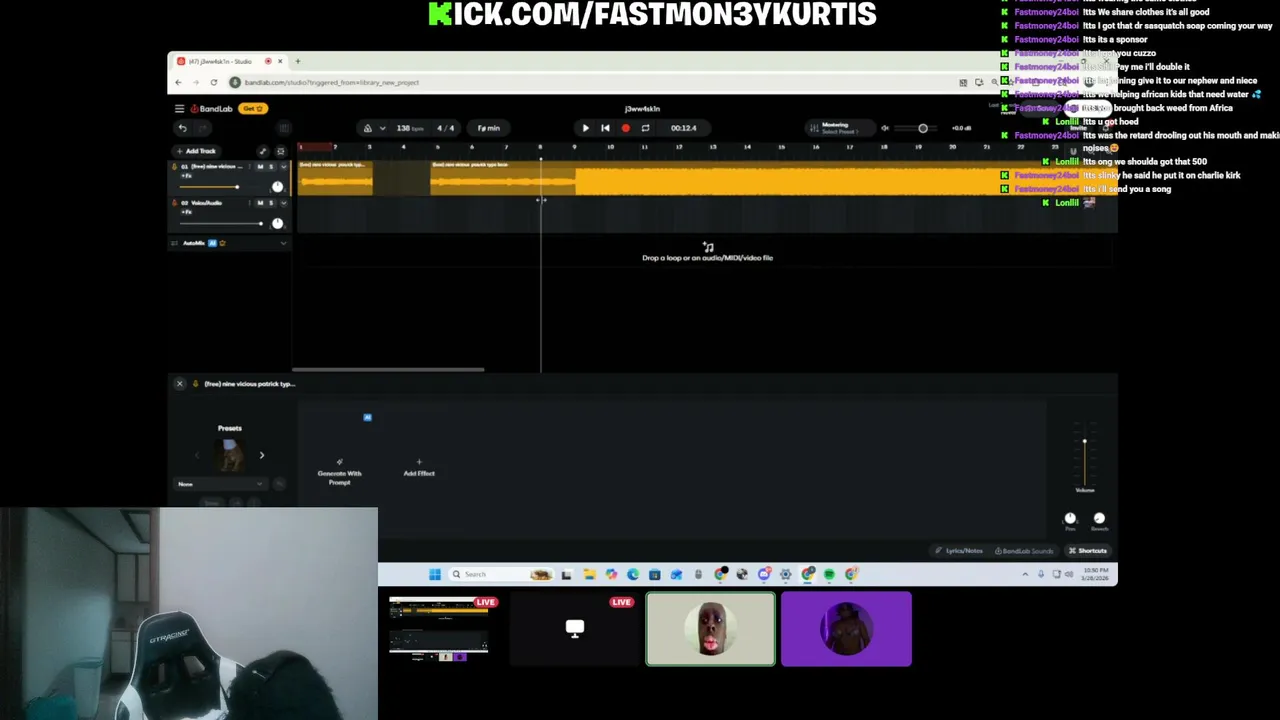
Task: Mute track 01 with its M button
Action: (260, 167)
